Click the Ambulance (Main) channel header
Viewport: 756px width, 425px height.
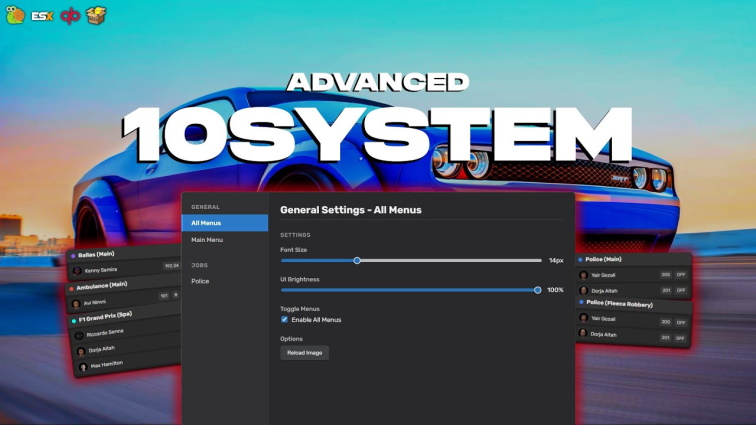click(x=123, y=285)
